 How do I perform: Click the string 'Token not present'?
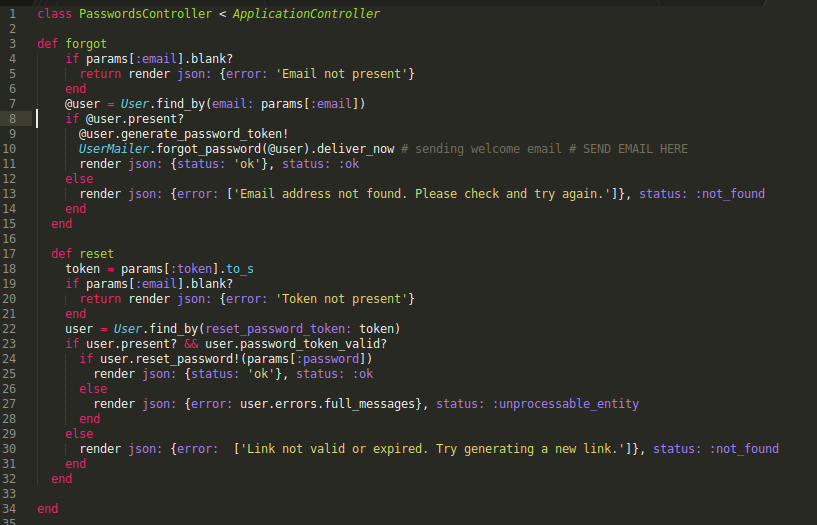tap(341, 299)
